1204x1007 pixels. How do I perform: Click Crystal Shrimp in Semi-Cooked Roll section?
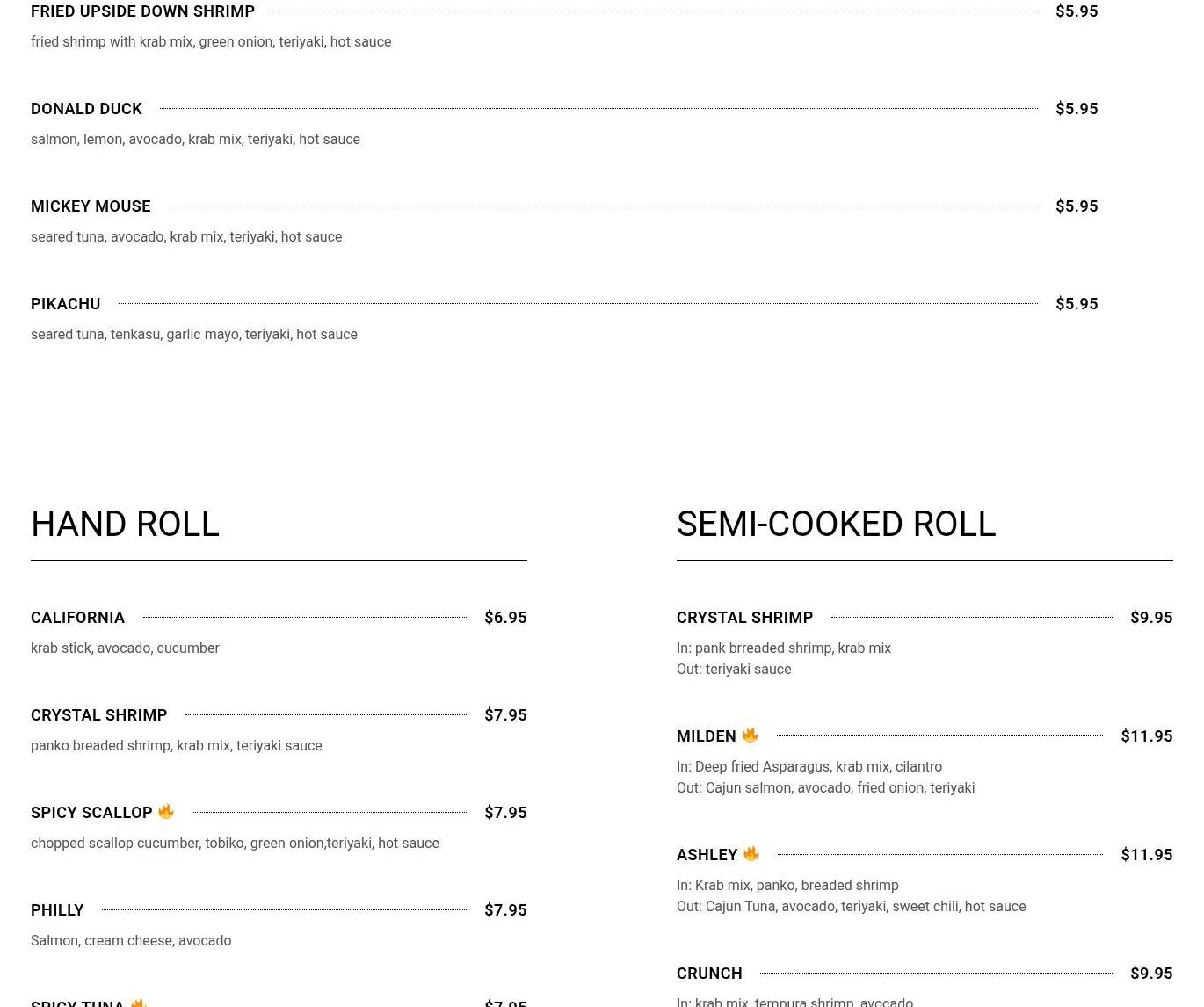point(744,618)
